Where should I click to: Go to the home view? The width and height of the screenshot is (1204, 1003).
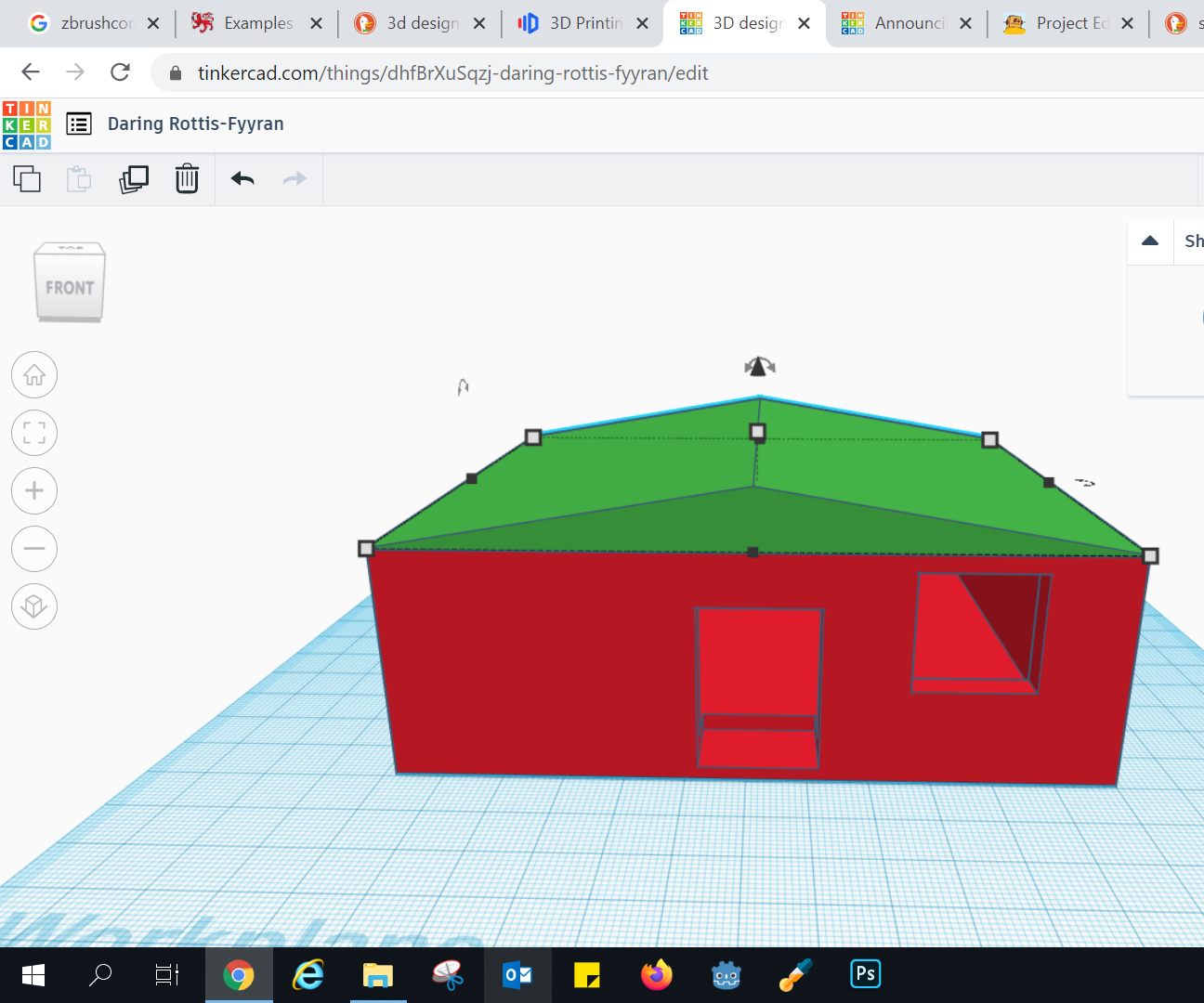click(x=34, y=374)
